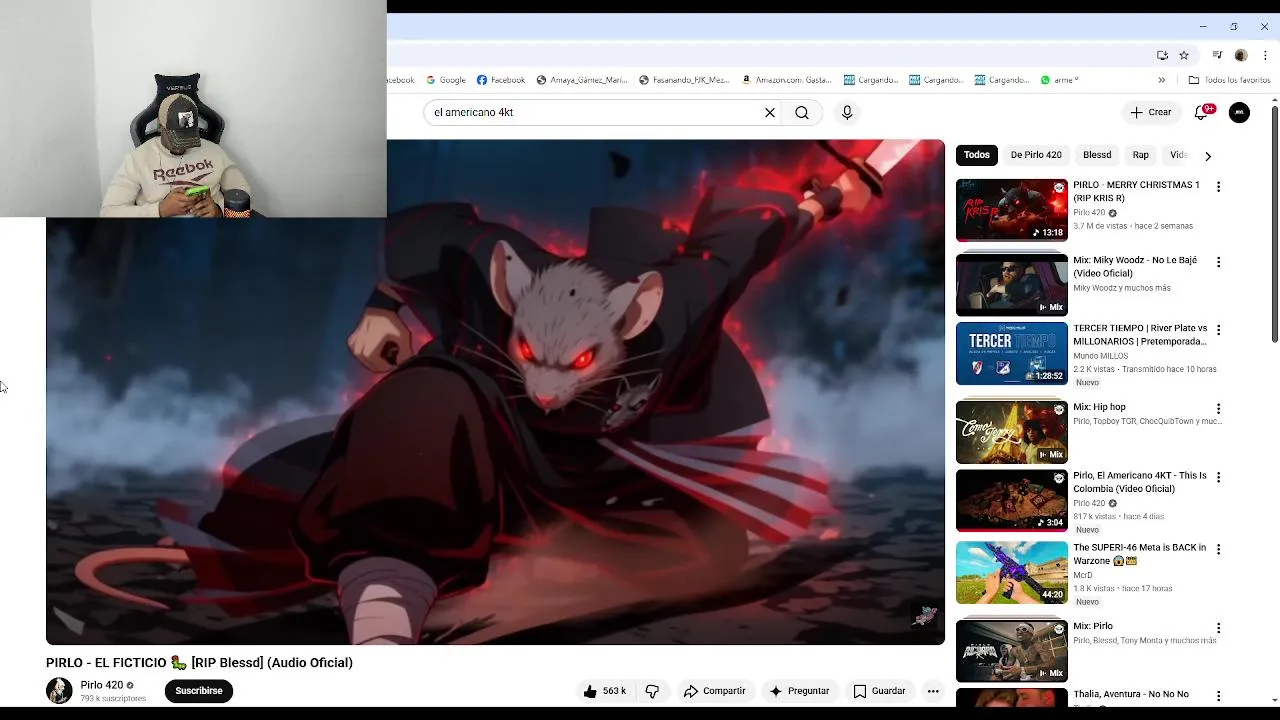The image size is (1280, 720).
Task: Clear the search text with the X icon
Action: tap(770, 113)
